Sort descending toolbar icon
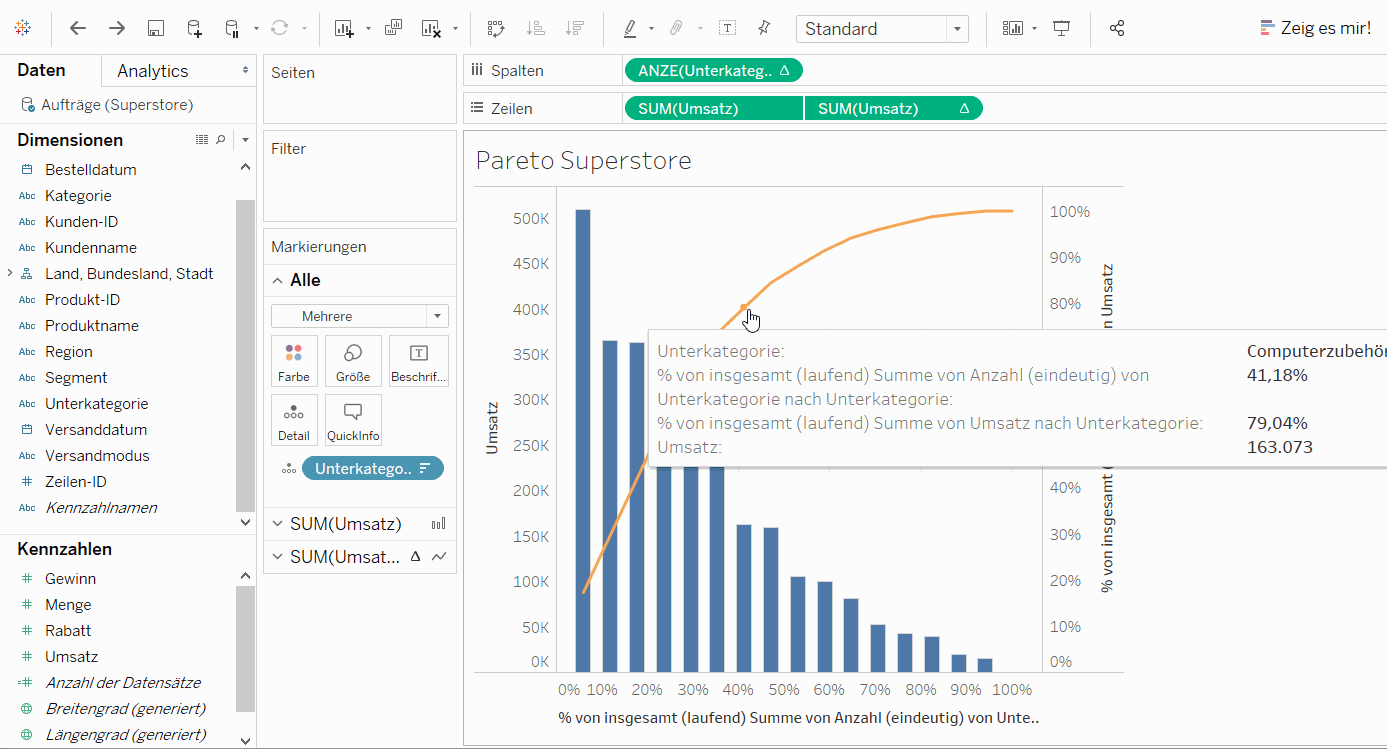 point(574,28)
